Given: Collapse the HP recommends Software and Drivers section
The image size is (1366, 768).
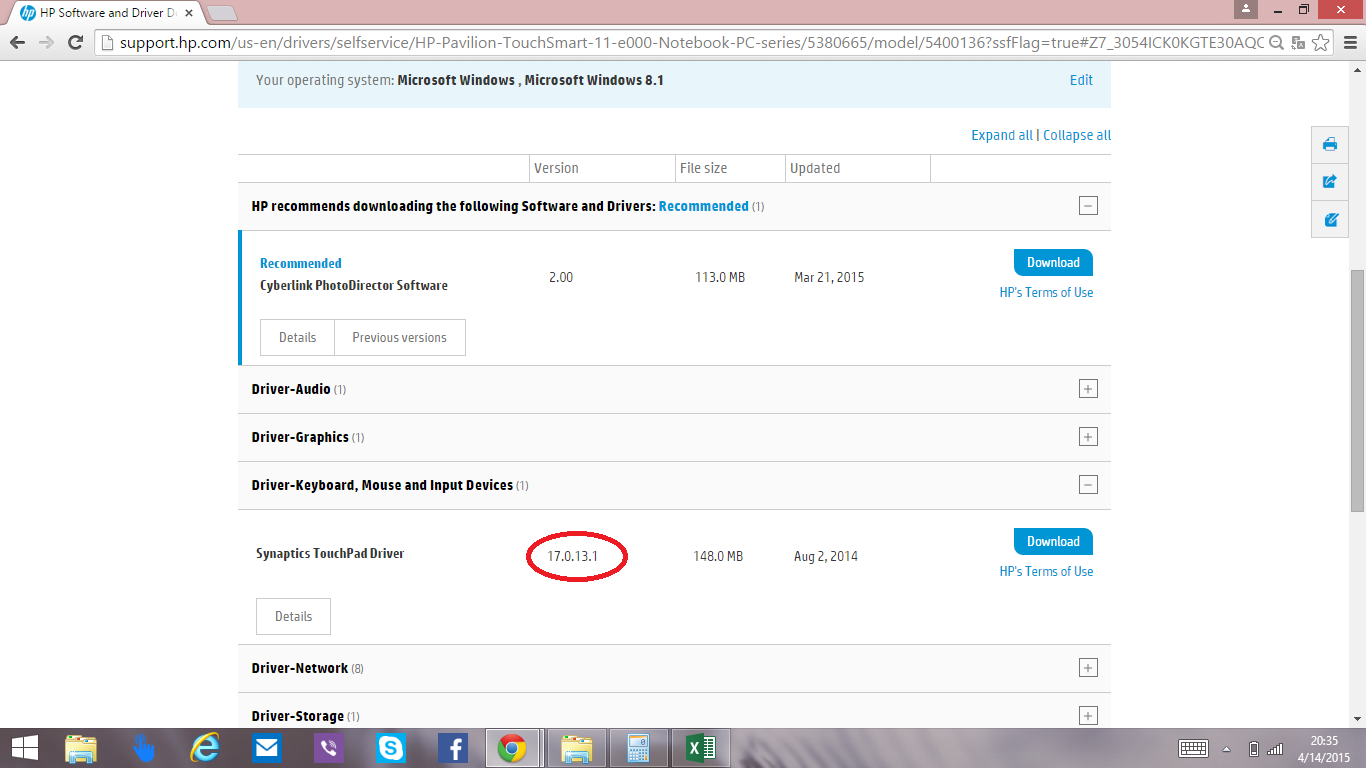Looking at the screenshot, I should (1088, 206).
